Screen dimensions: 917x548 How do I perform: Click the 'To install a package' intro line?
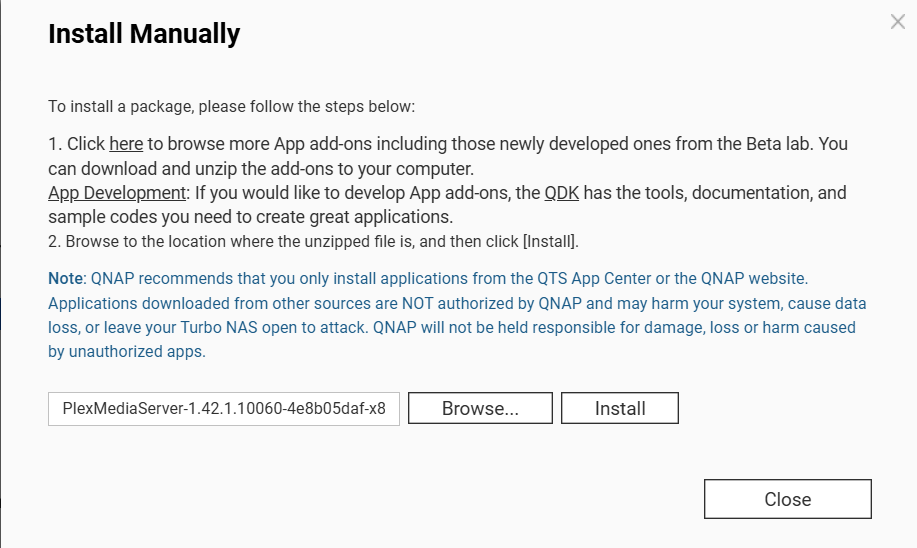(x=231, y=106)
